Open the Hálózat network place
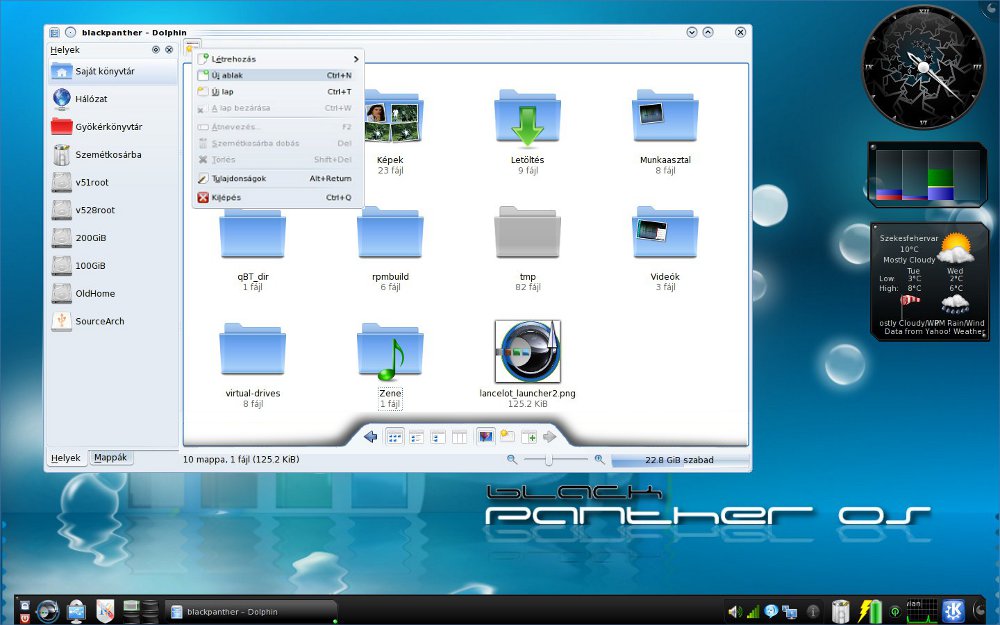This screenshot has width=1000, height=625. (x=112, y=99)
